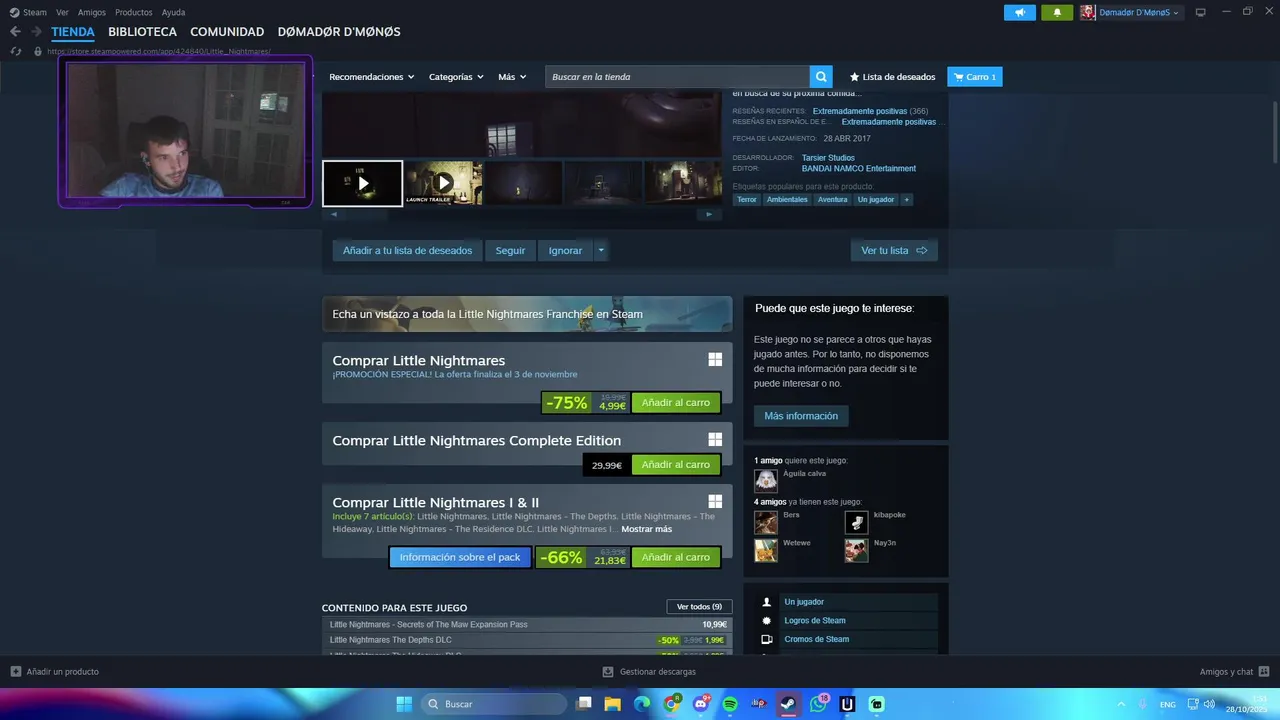Open Amigos y chat icon
This screenshot has width=1280, height=720.
1264,672
